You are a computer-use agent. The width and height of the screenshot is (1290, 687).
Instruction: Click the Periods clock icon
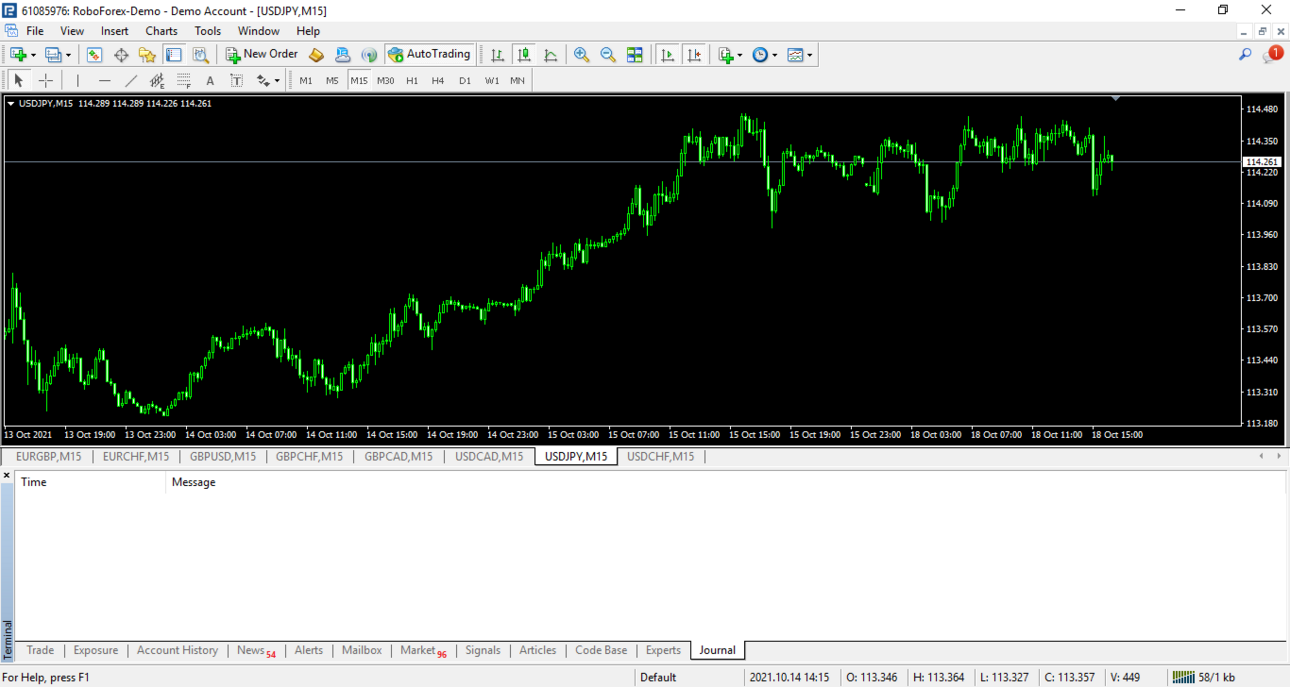pyautogui.click(x=760, y=55)
